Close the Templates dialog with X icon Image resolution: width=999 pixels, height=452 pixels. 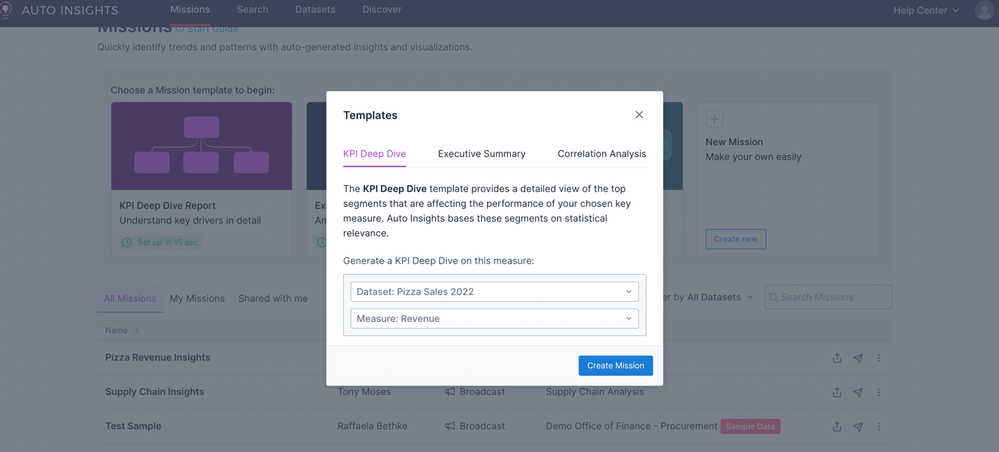click(639, 115)
